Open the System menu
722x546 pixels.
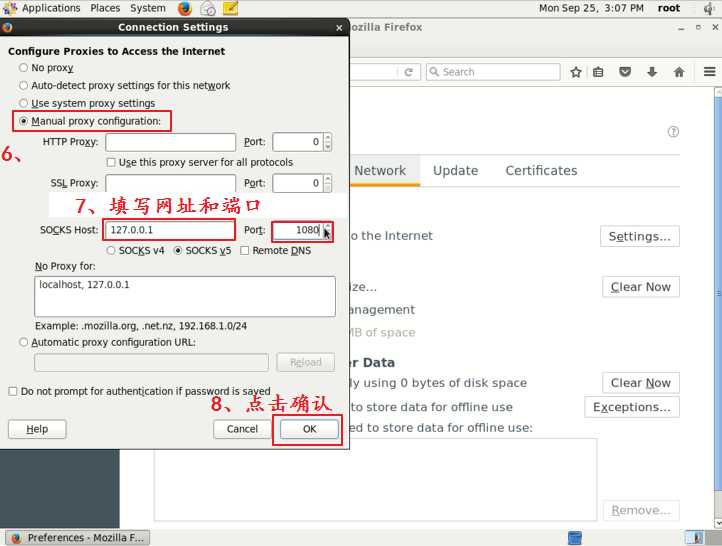tap(147, 8)
